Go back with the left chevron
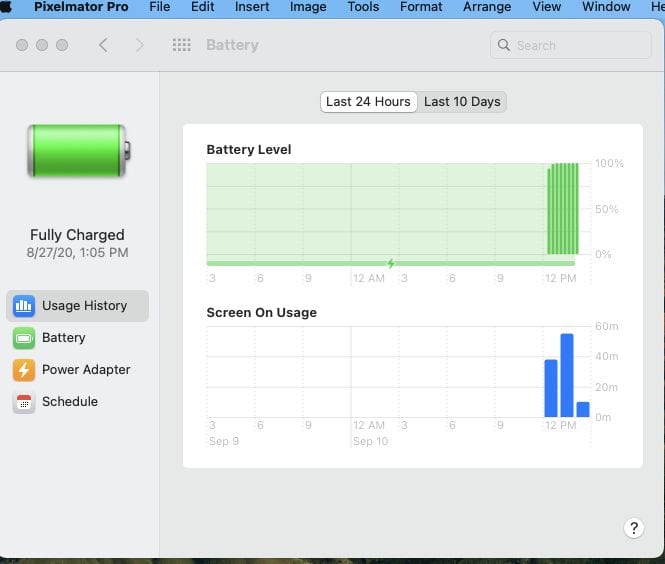This screenshot has height=564, width=665. (x=103, y=45)
